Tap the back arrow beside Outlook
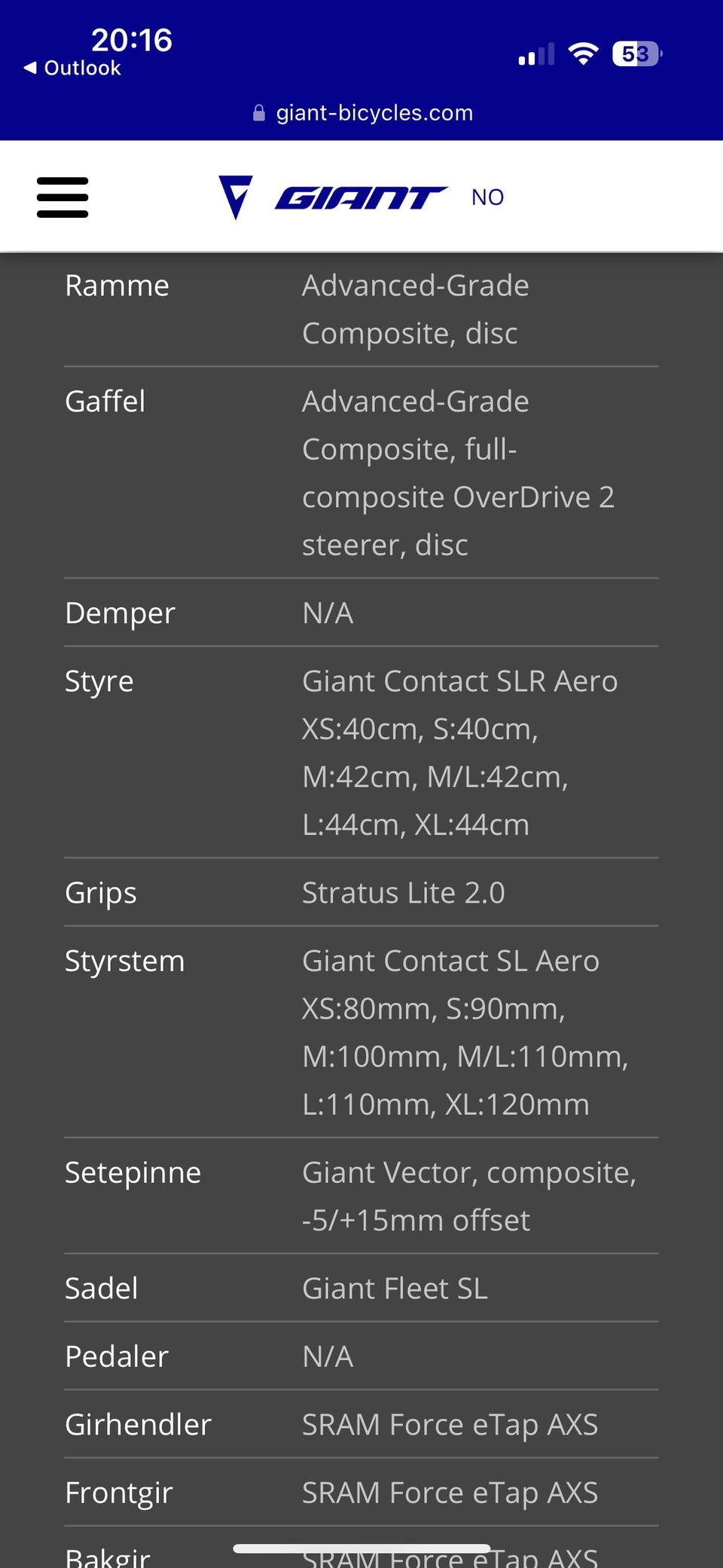This screenshot has height=1568, width=723. (x=30, y=68)
